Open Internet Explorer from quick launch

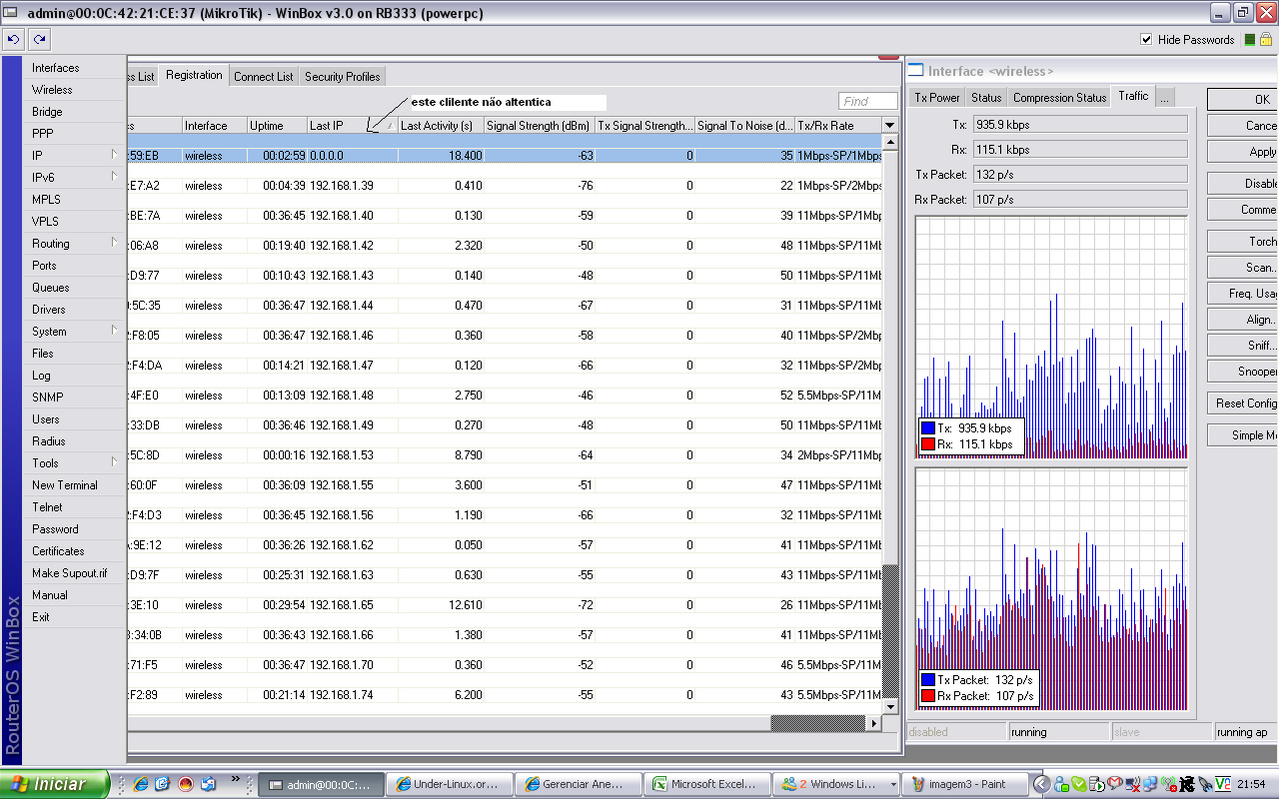click(141, 784)
